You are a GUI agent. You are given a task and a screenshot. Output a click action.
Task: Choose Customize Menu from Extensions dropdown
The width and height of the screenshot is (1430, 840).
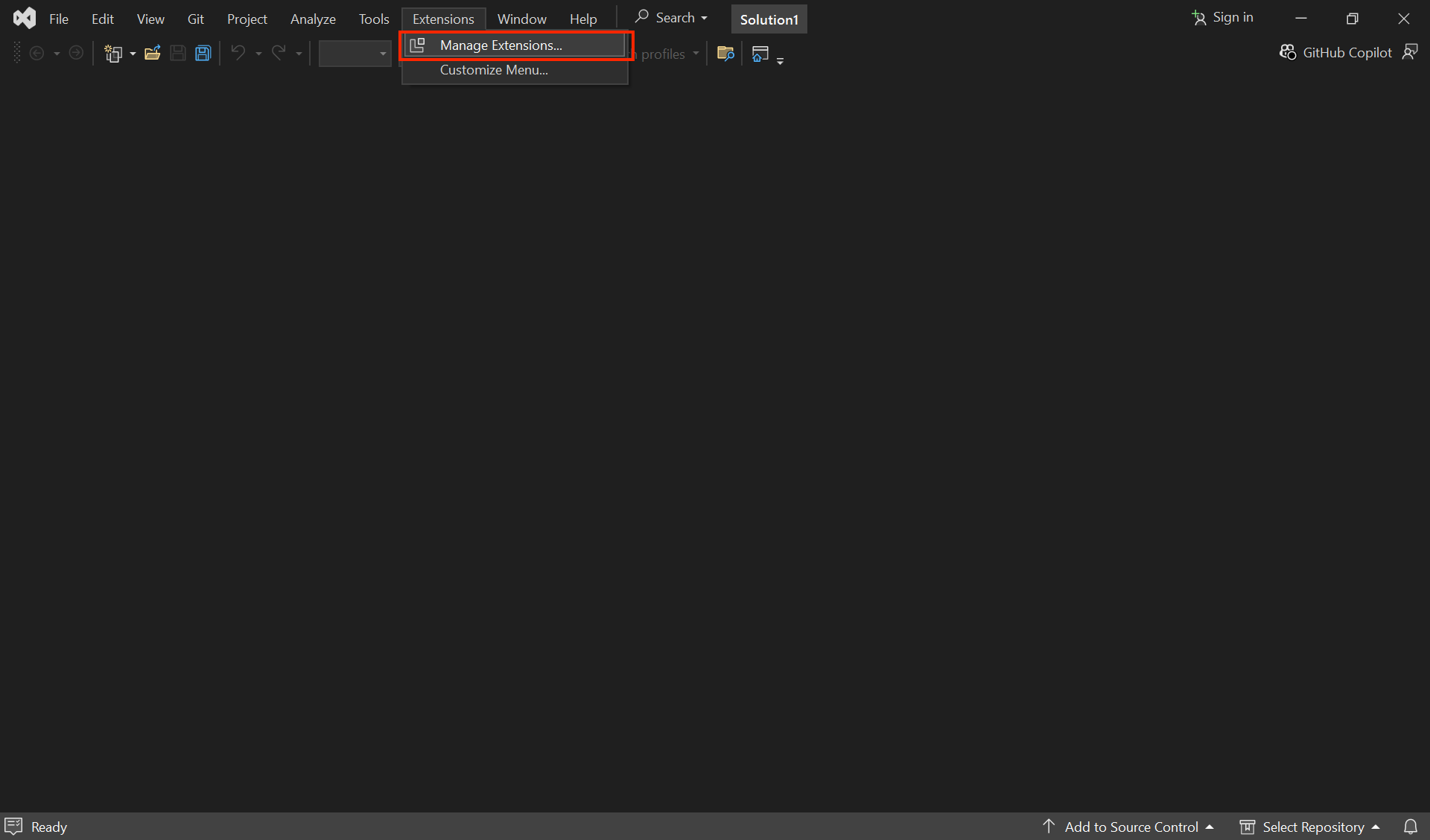[x=494, y=70]
